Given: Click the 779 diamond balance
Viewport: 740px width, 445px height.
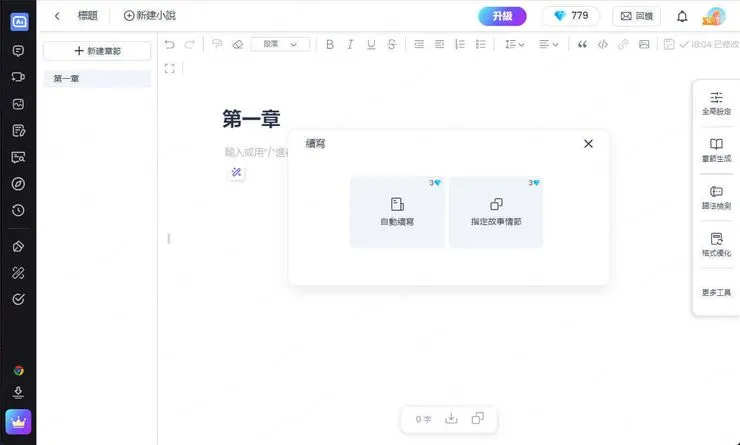Looking at the screenshot, I should [571, 16].
